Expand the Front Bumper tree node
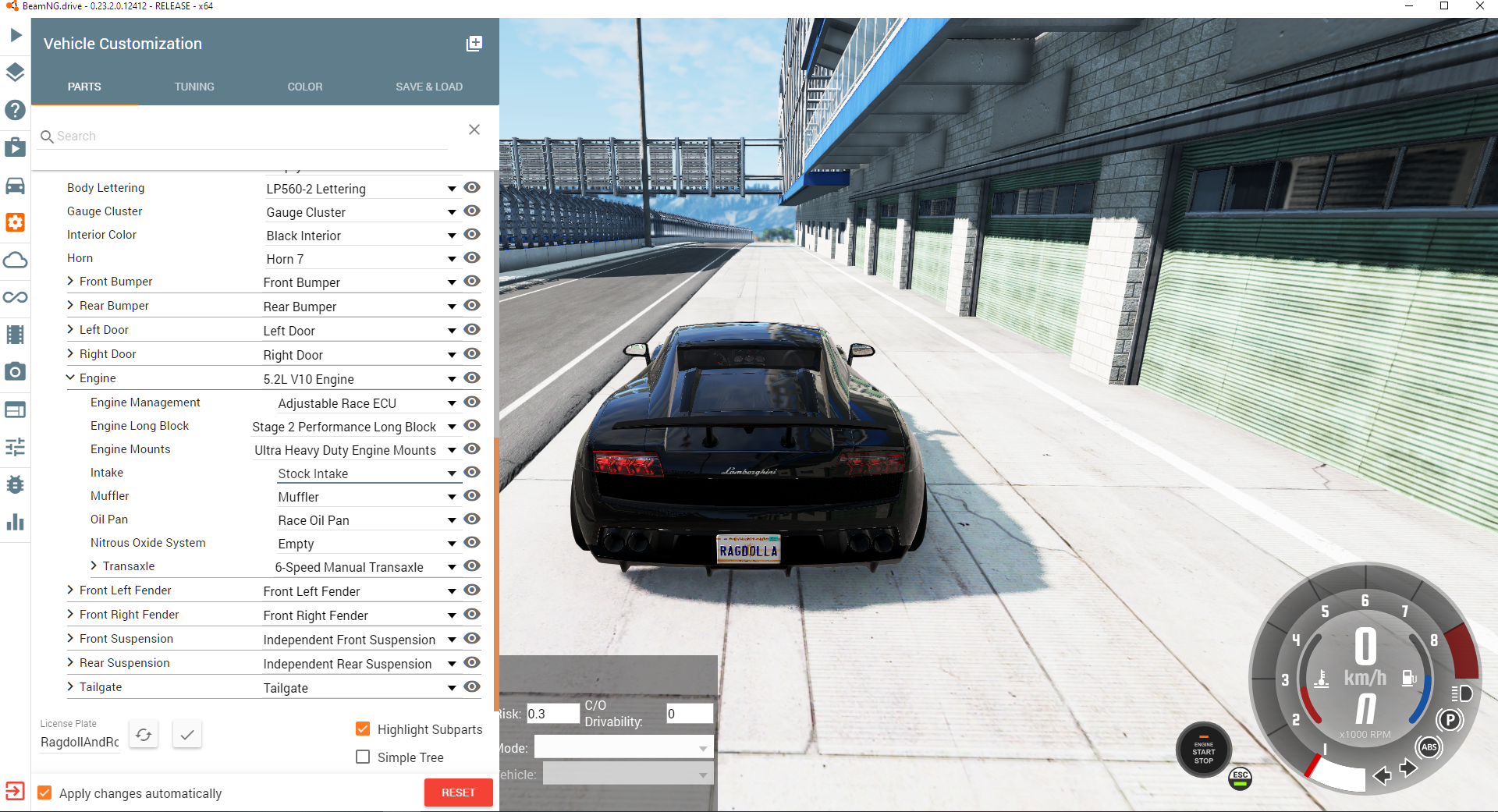This screenshot has width=1498, height=812. (70, 281)
